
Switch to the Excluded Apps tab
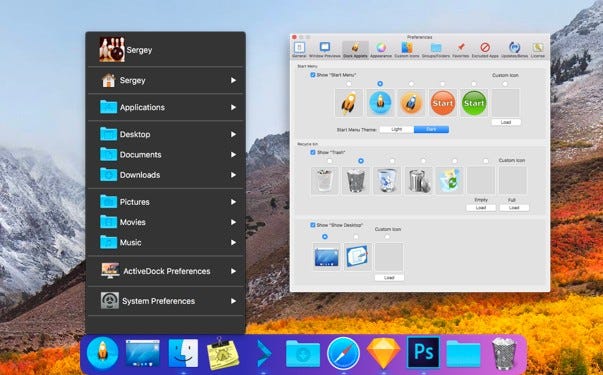point(485,50)
